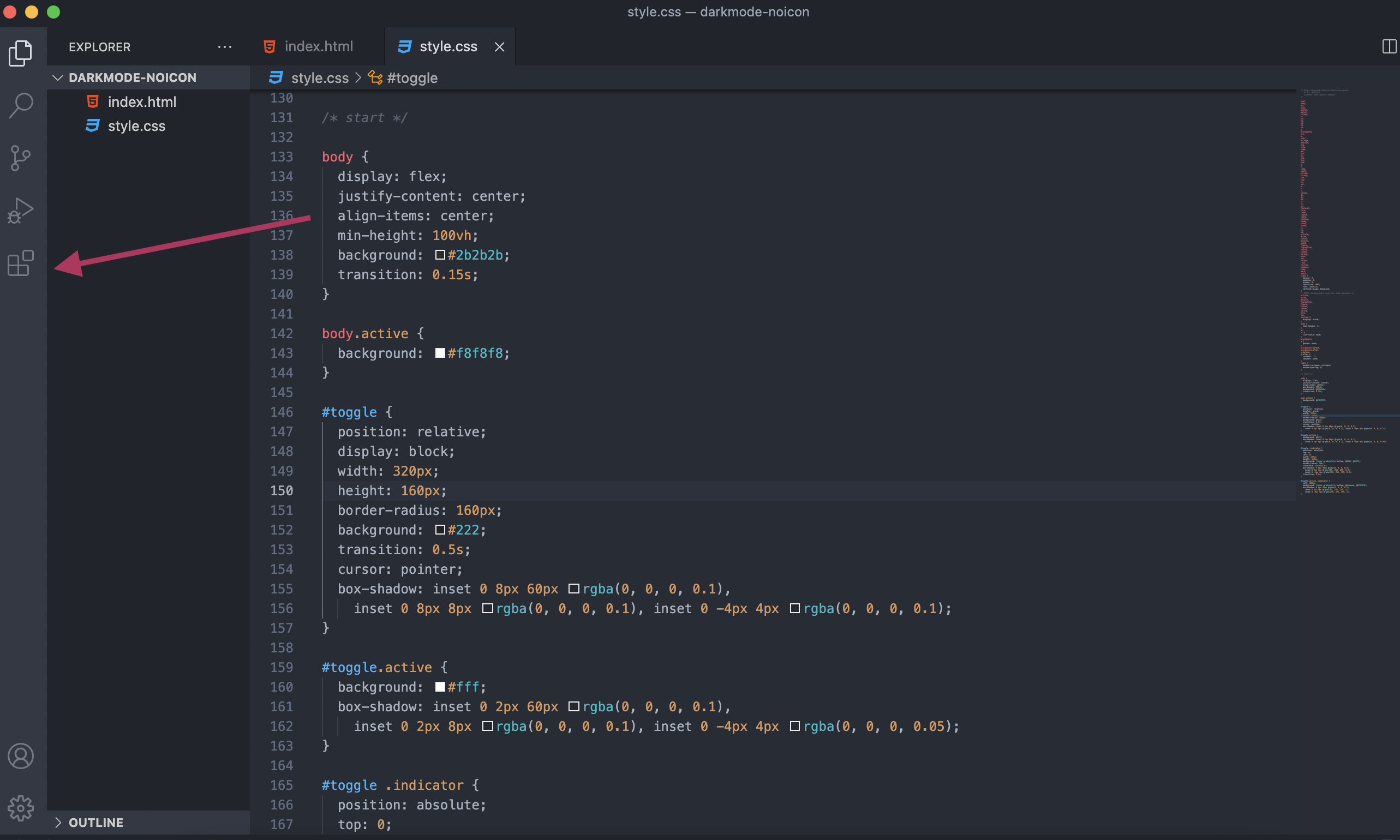
Task: Click 'display: flex;' on line 134
Action: pyautogui.click(x=392, y=177)
